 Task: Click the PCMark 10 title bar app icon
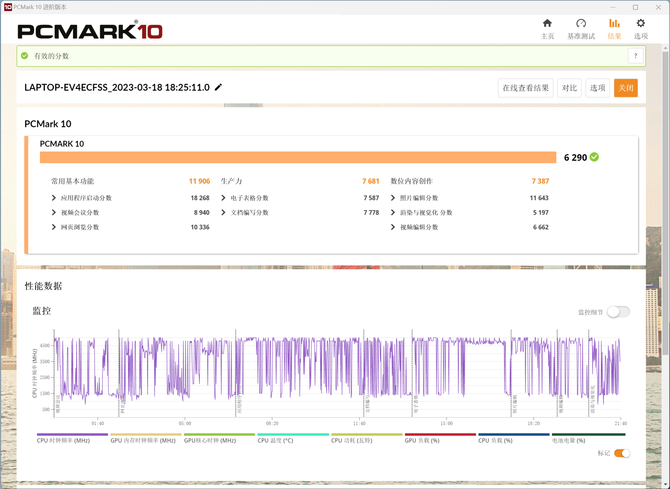tap(7, 7)
